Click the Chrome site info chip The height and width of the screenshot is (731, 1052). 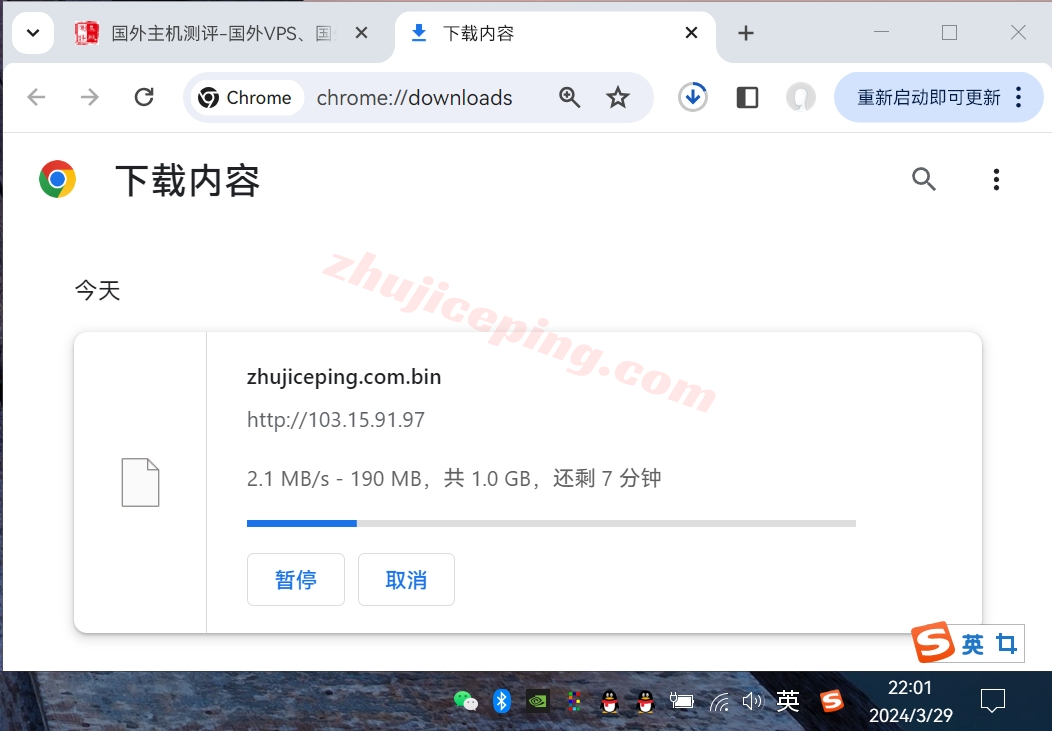click(x=246, y=98)
